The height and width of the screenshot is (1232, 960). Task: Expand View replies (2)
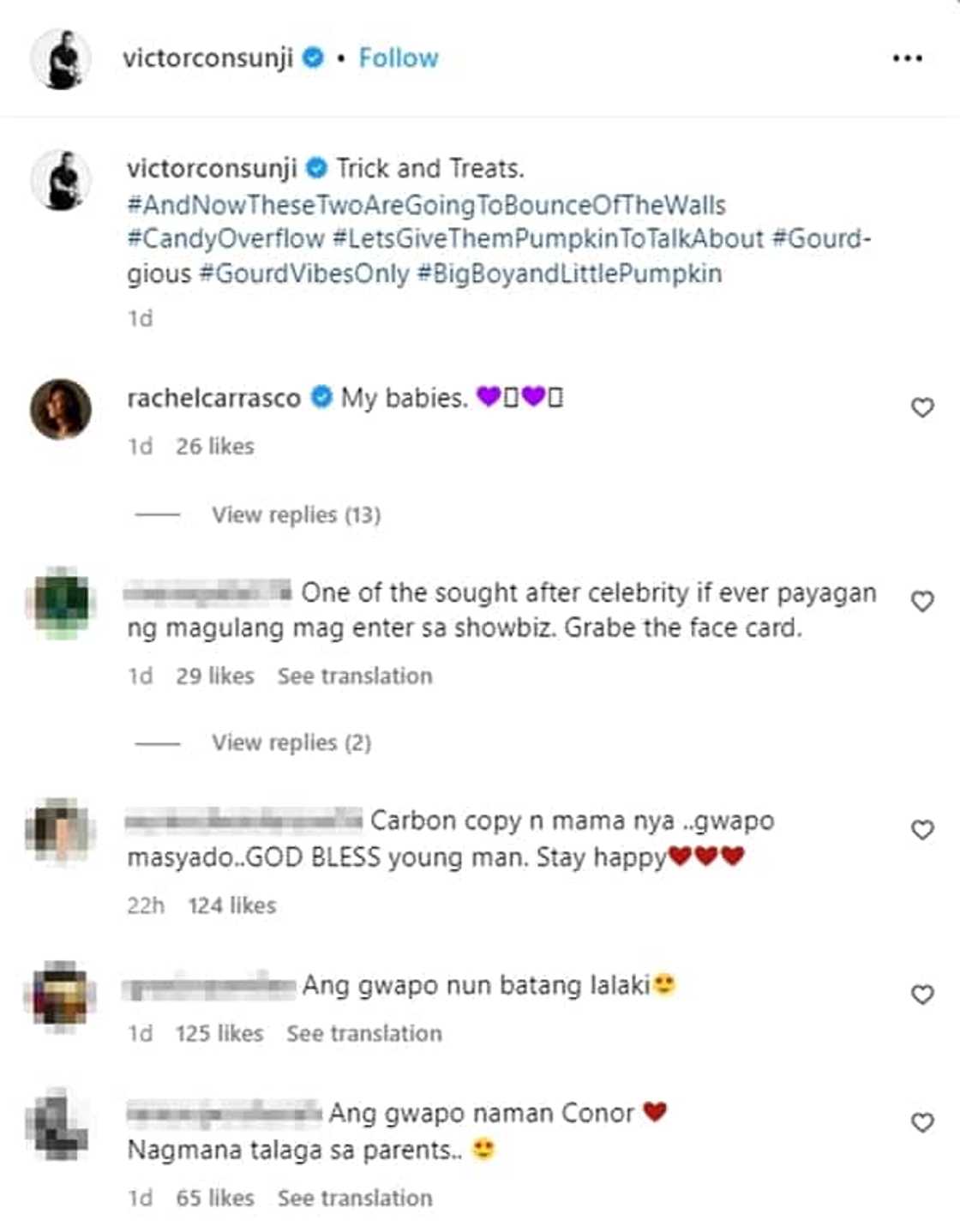(x=291, y=742)
